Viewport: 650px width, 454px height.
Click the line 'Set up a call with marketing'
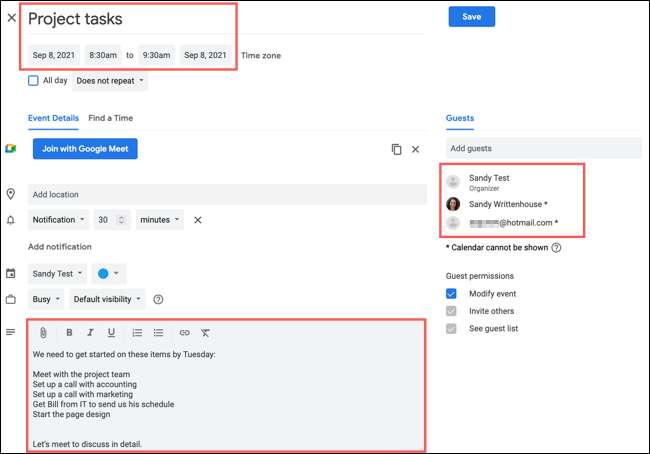(83, 394)
